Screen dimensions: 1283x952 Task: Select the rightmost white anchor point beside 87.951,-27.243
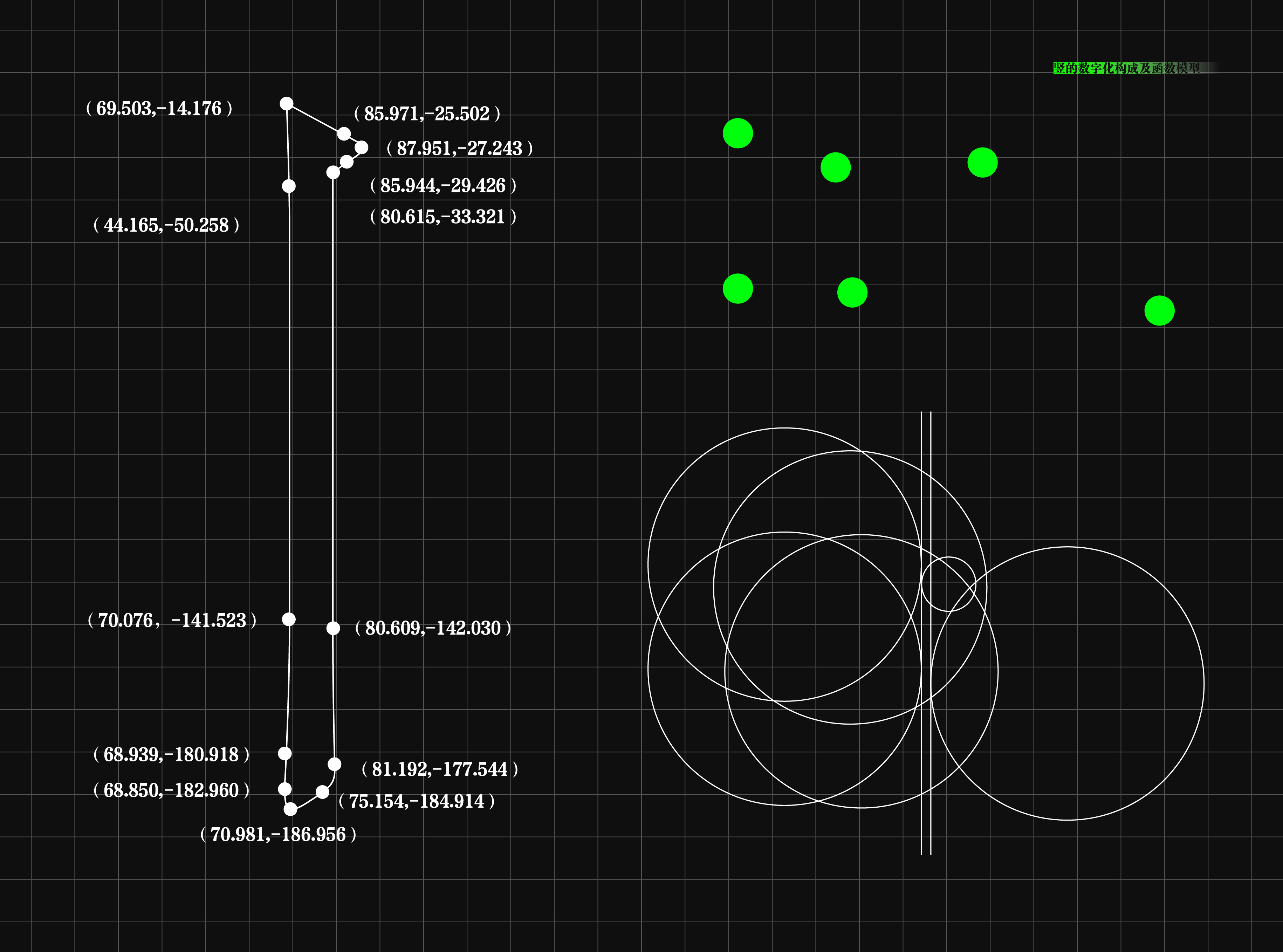click(x=361, y=148)
